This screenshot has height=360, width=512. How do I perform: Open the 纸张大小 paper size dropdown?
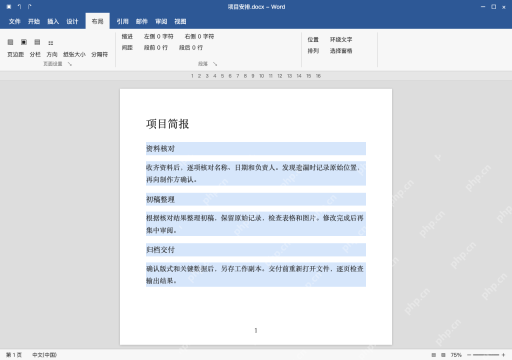[x=74, y=54]
